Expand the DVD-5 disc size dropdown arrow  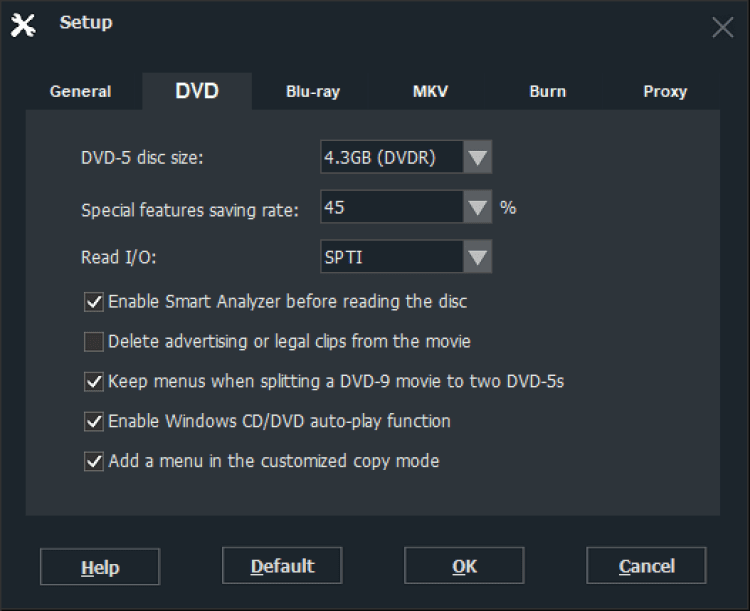(x=478, y=157)
